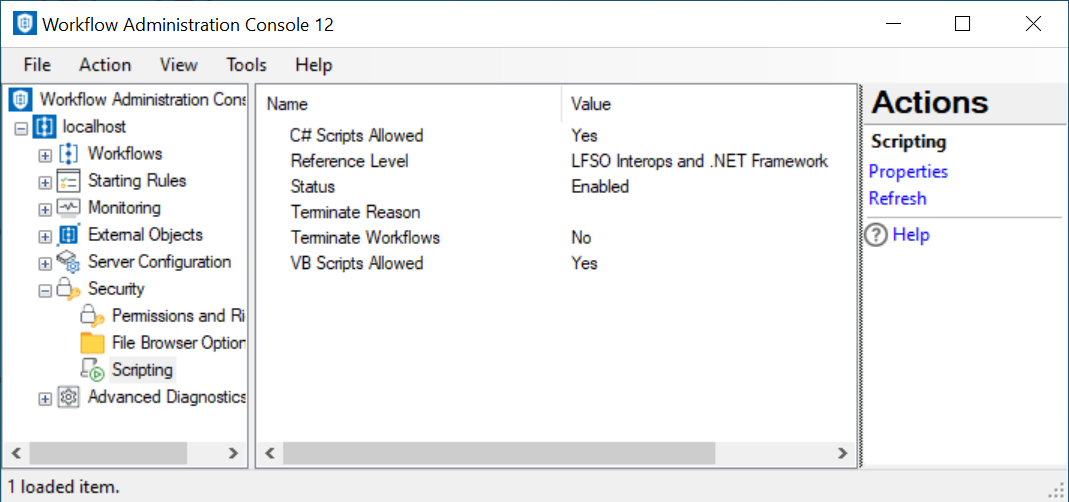Select the Reference Level row

pos(349,161)
